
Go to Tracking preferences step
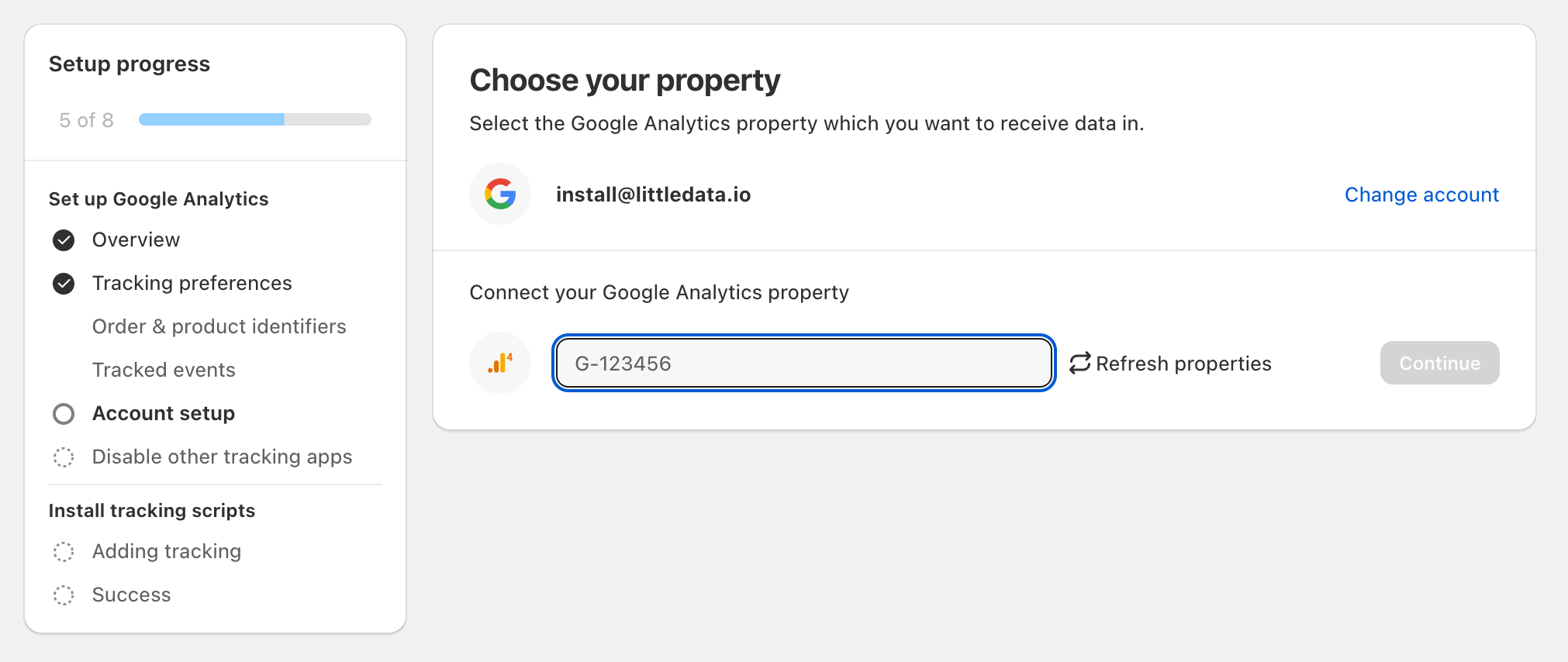coord(192,284)
